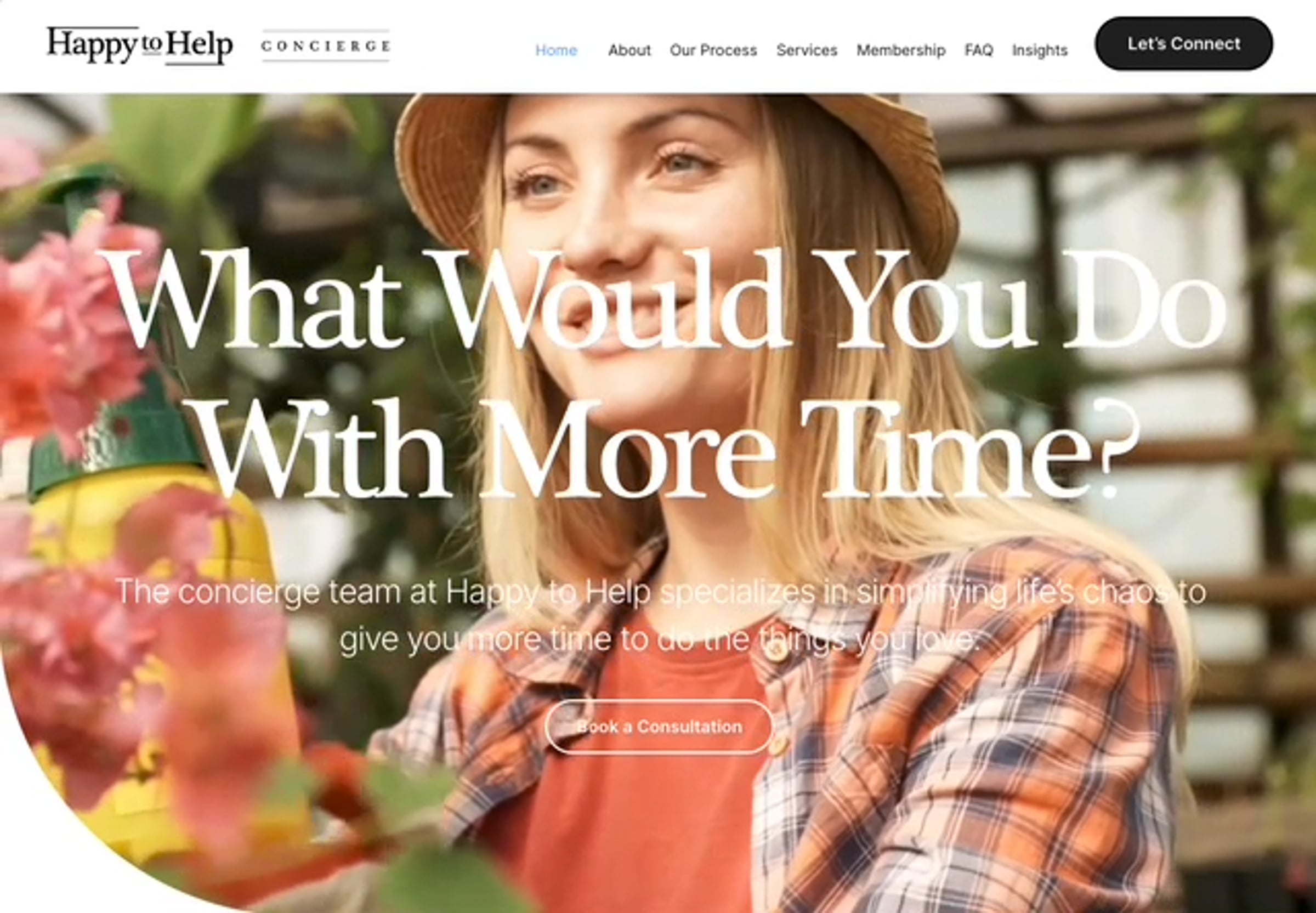This screenshot has width=1316, height=913.
Task: Open the Insights nav link
Action: coord(1040,50)
